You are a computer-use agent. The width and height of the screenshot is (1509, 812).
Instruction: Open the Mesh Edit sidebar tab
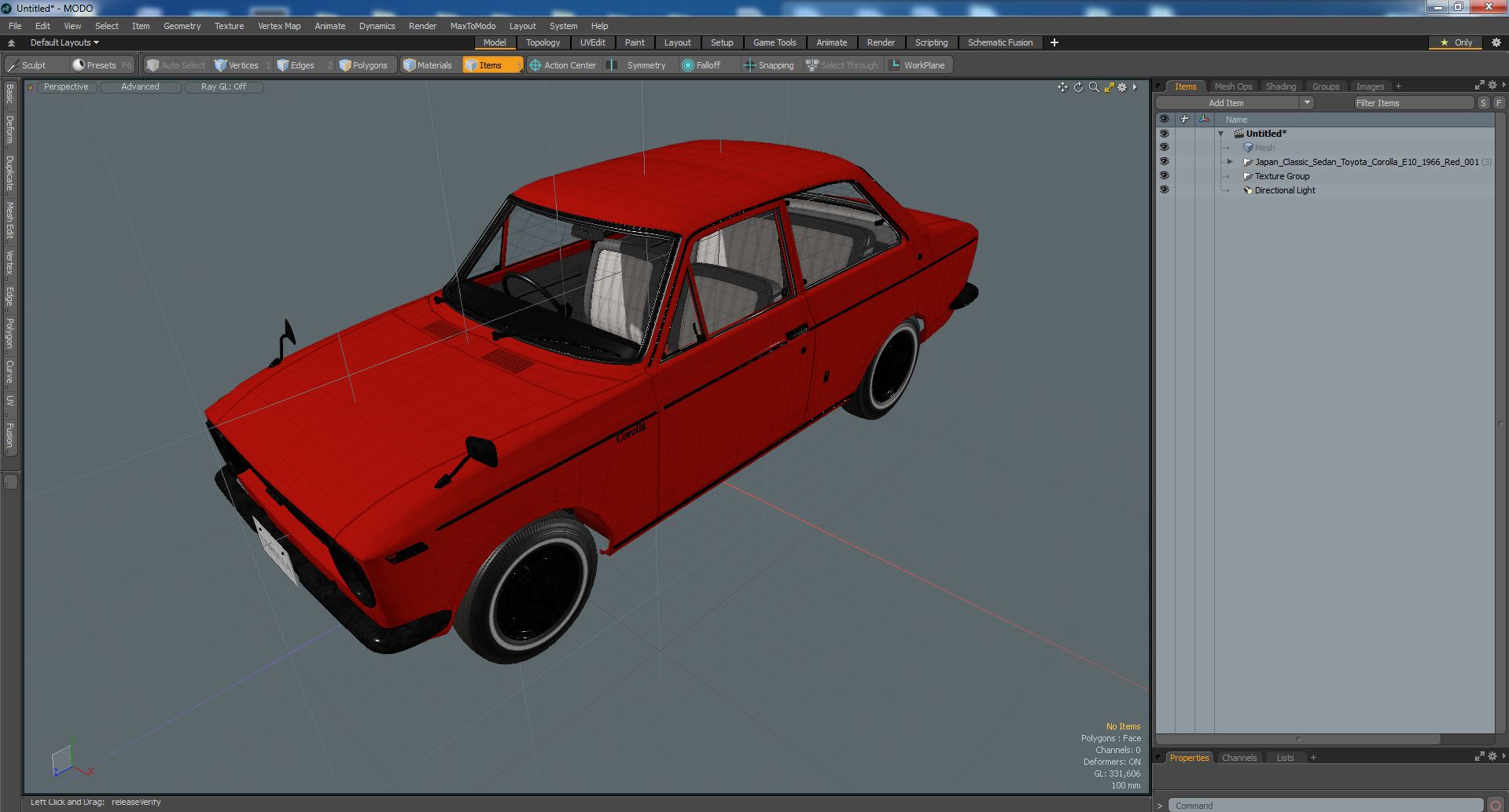click(x=10, y=221)
